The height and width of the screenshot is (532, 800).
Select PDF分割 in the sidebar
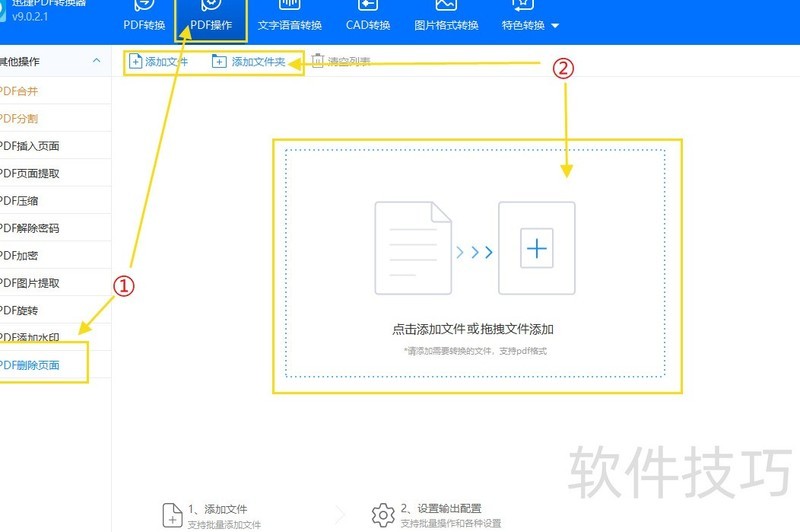click(55, 118)
